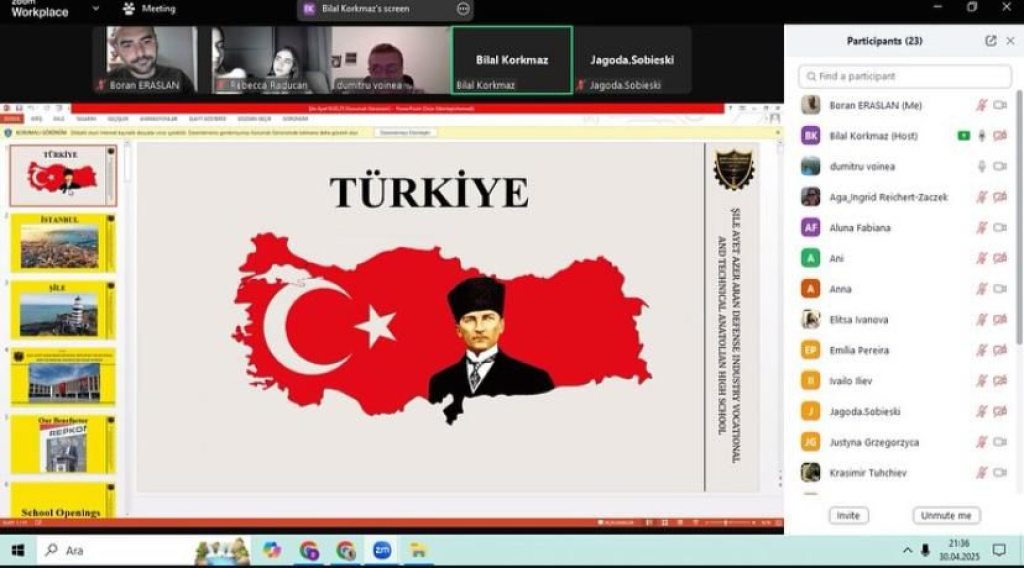Click dumitru voinea's microphone icon
Image resolution: width=1024 pixels, height=568 pixels.
click(981, 166)
